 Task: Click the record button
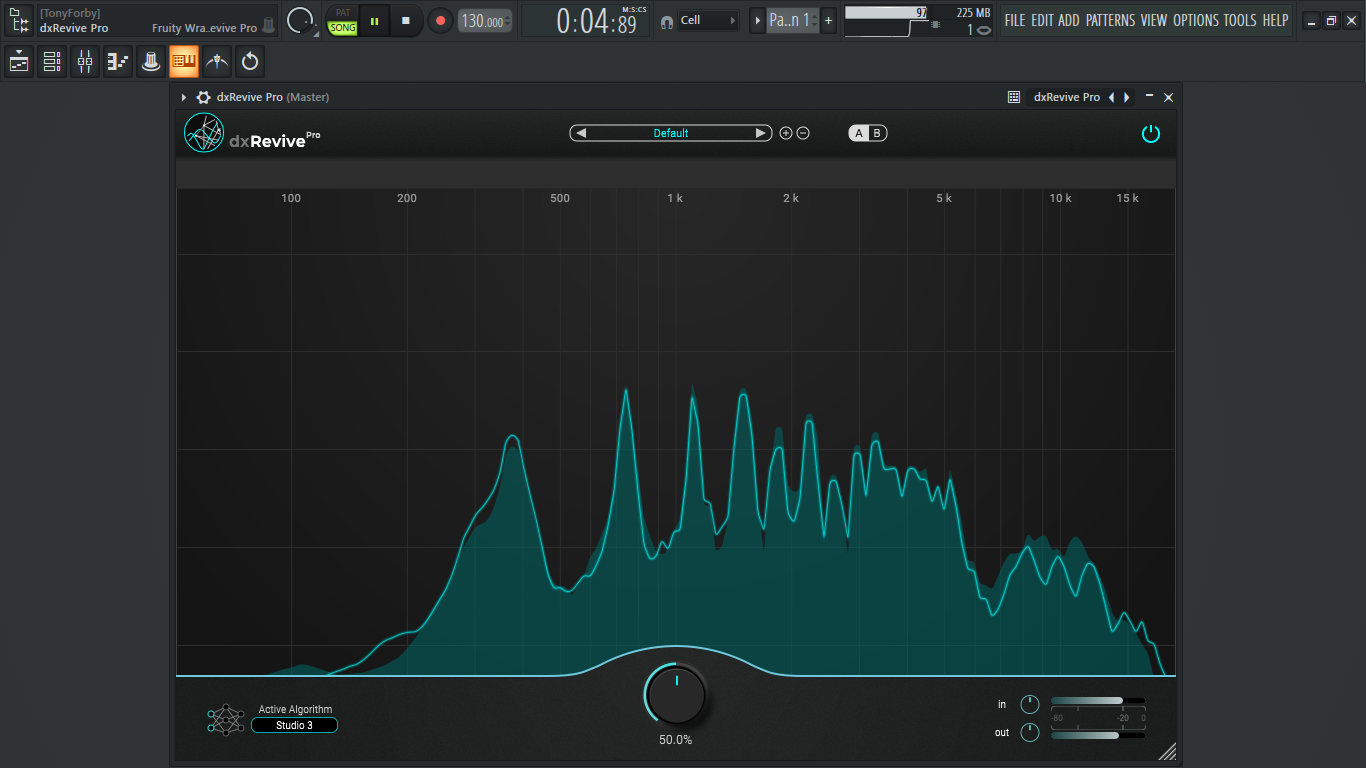click(x=440, y=20)
